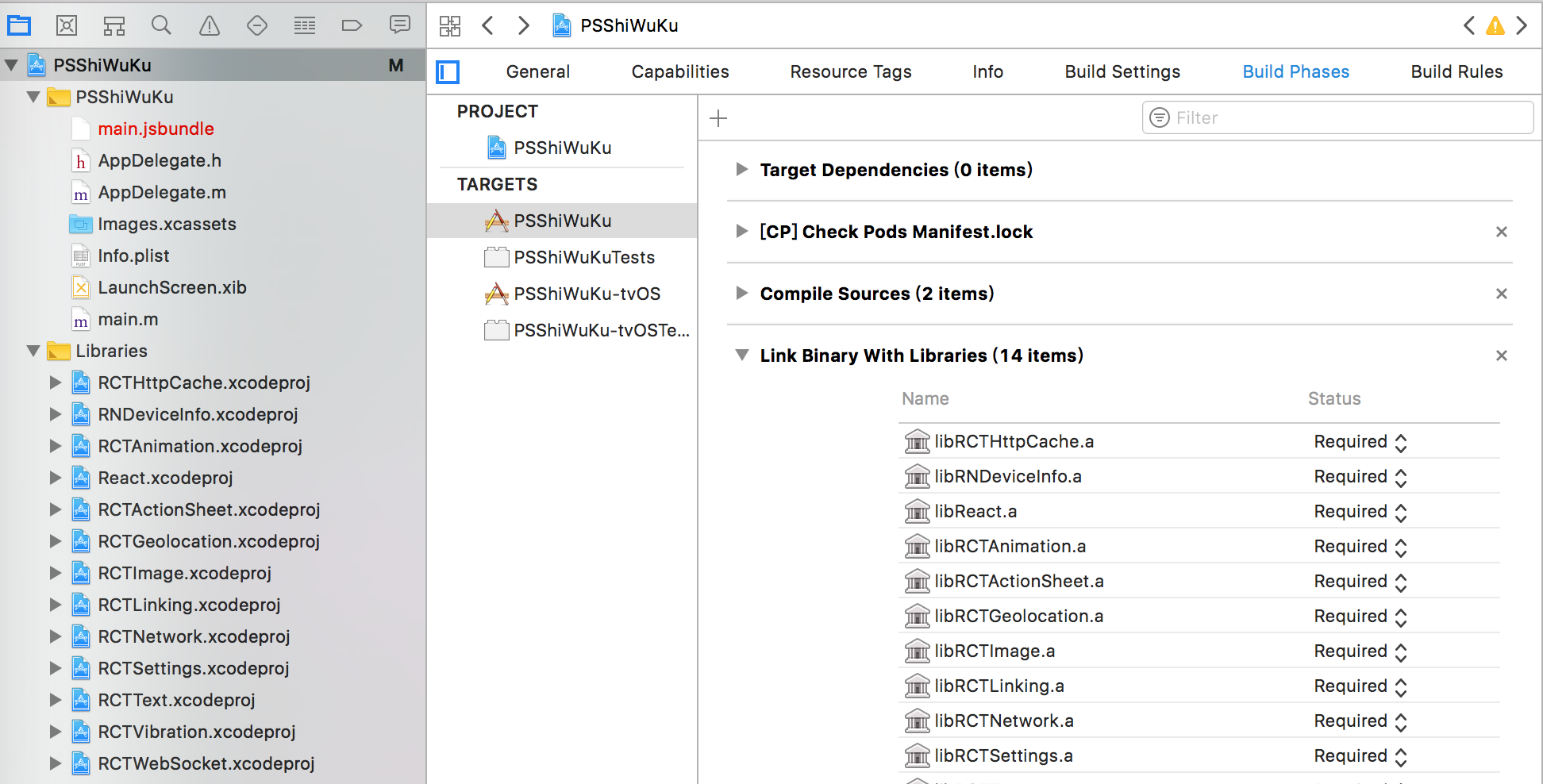Select the PSShiWuKu-tvOS target
Image resolution: width=1543 pixels, height=784 pixels.
[562, 294]
